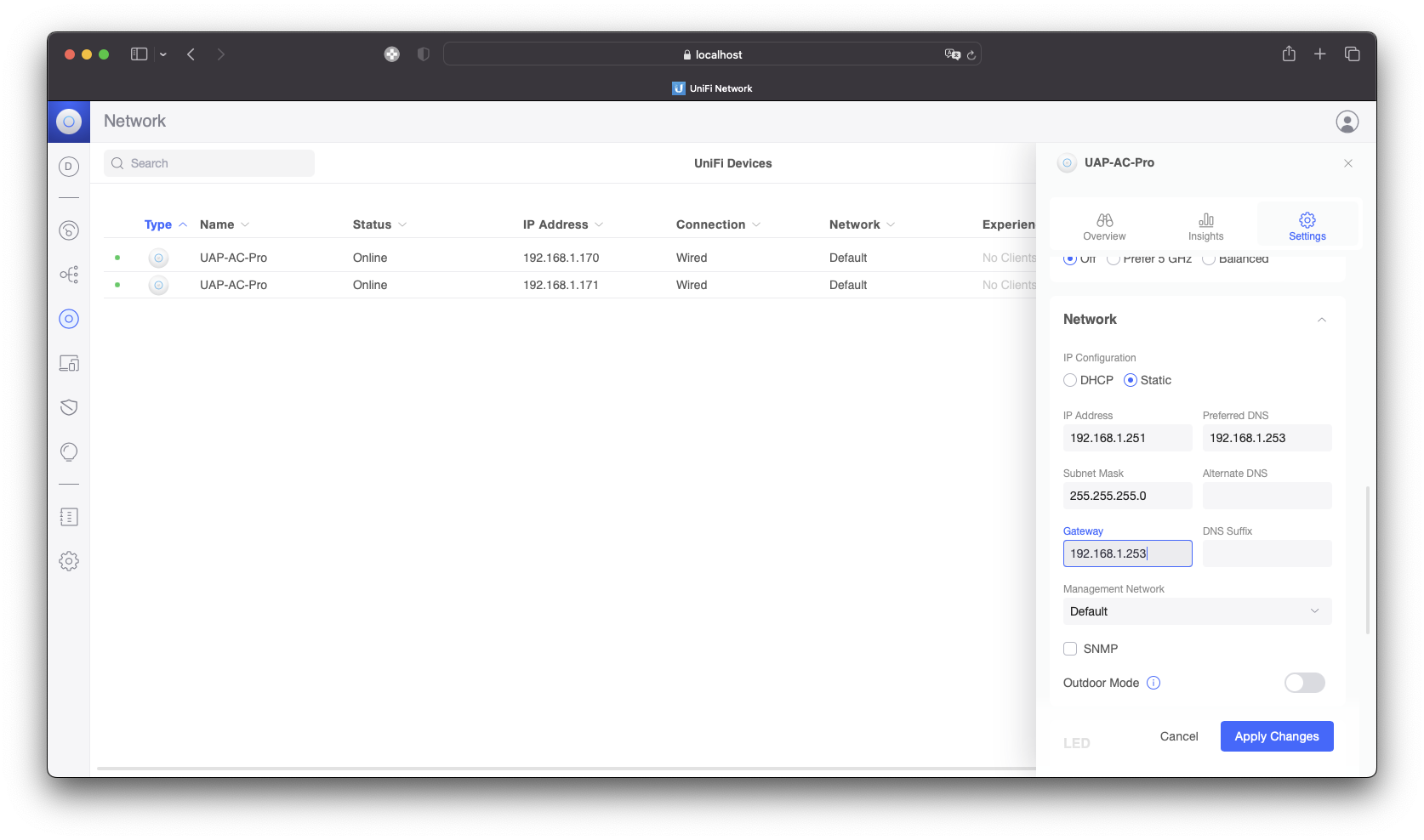Screen dimensions: 1424x840
Task: Click the Subnet Mask field
Action: [1127, 496]
